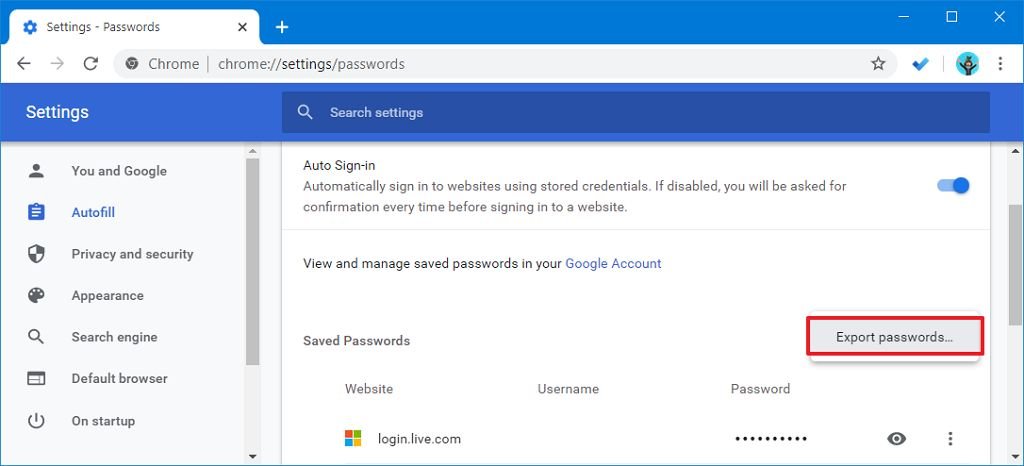
Task: Disable the Auto Sign-in toggle
Action: (x=953, y=185)
